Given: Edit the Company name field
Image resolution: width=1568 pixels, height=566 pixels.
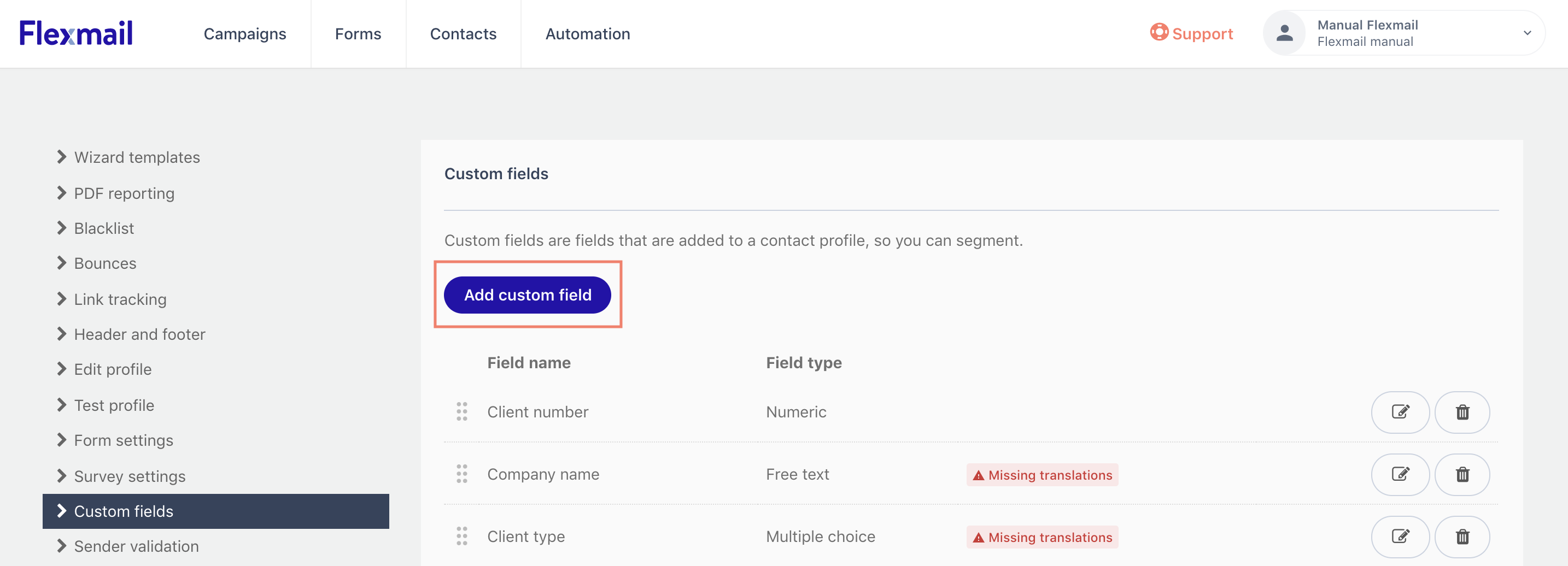Looking at the screenshot, I should (x=1400, y=474).
